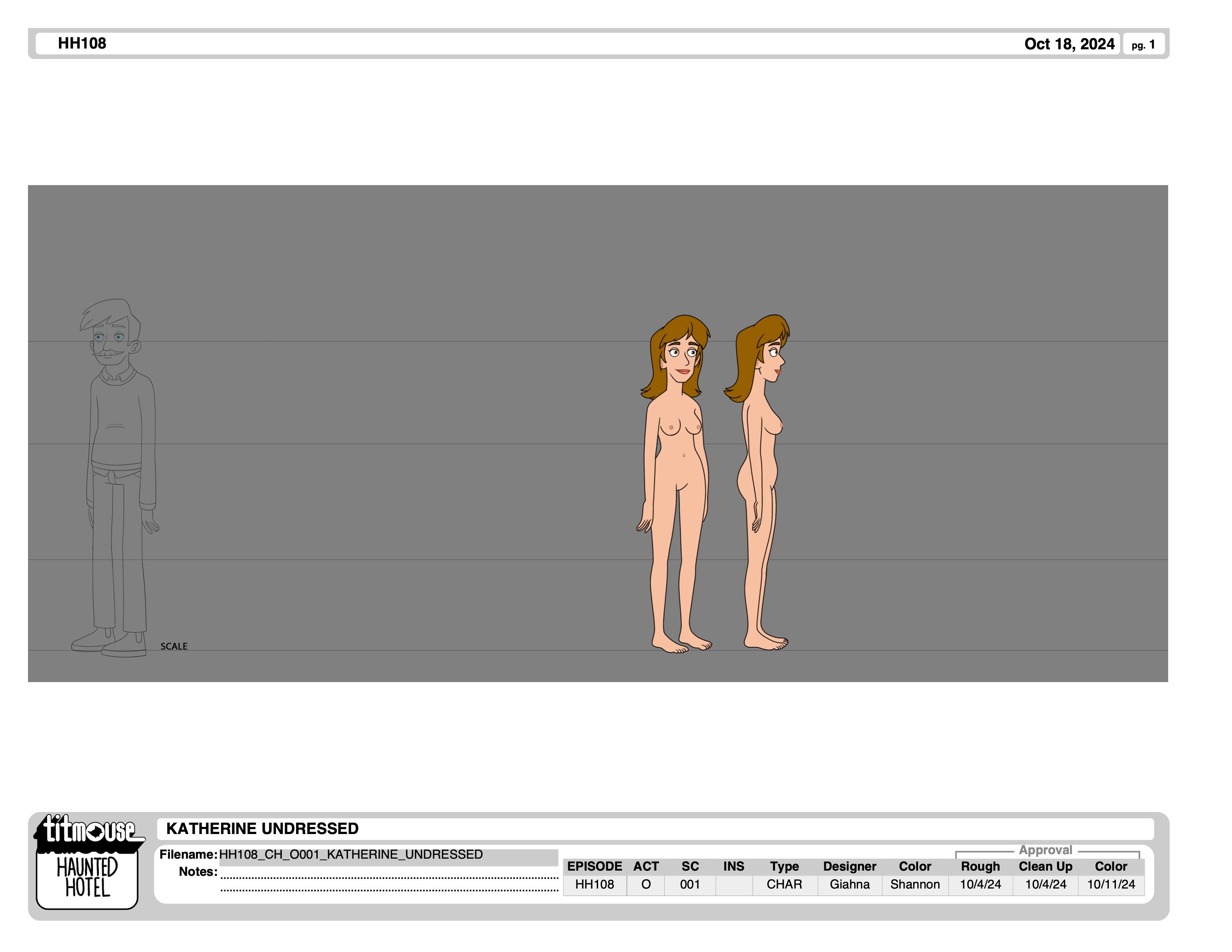Click the Clean Up approval date 10/4/24
Screen dimensions: 1232x952
(1045, 884)
